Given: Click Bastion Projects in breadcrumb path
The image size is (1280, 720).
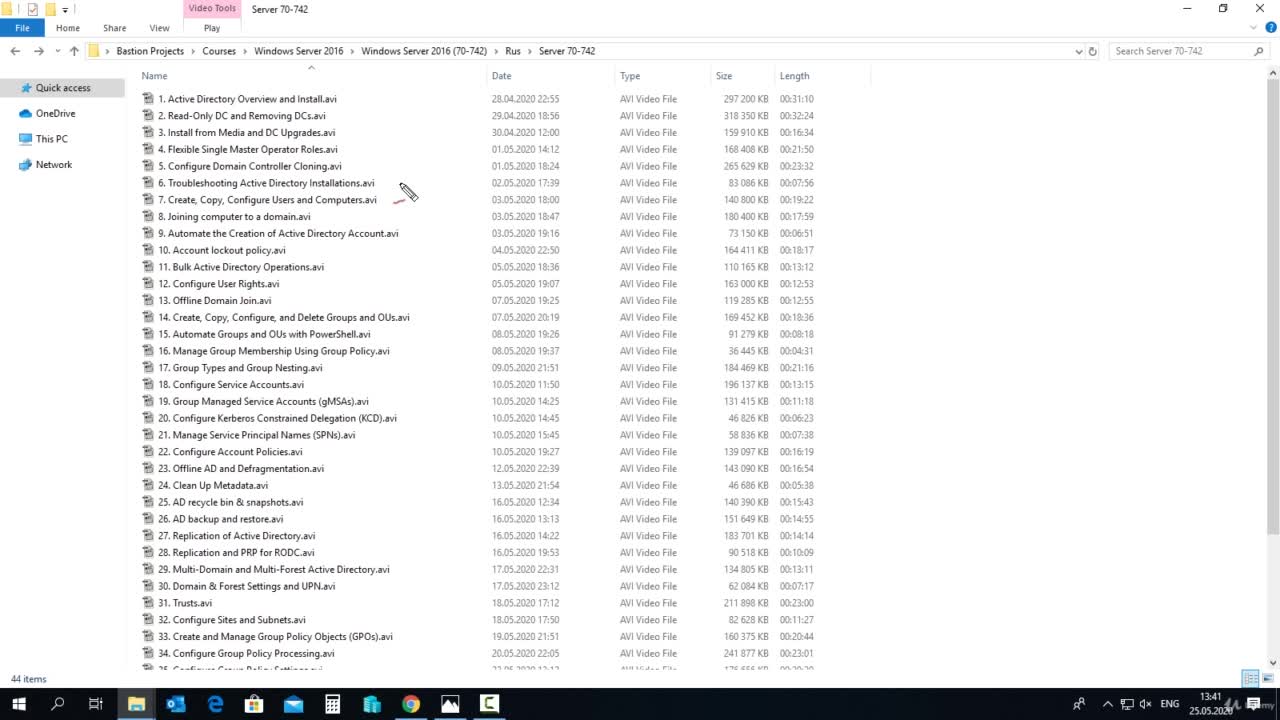Looking at the screenshot, I should point(150,51).
